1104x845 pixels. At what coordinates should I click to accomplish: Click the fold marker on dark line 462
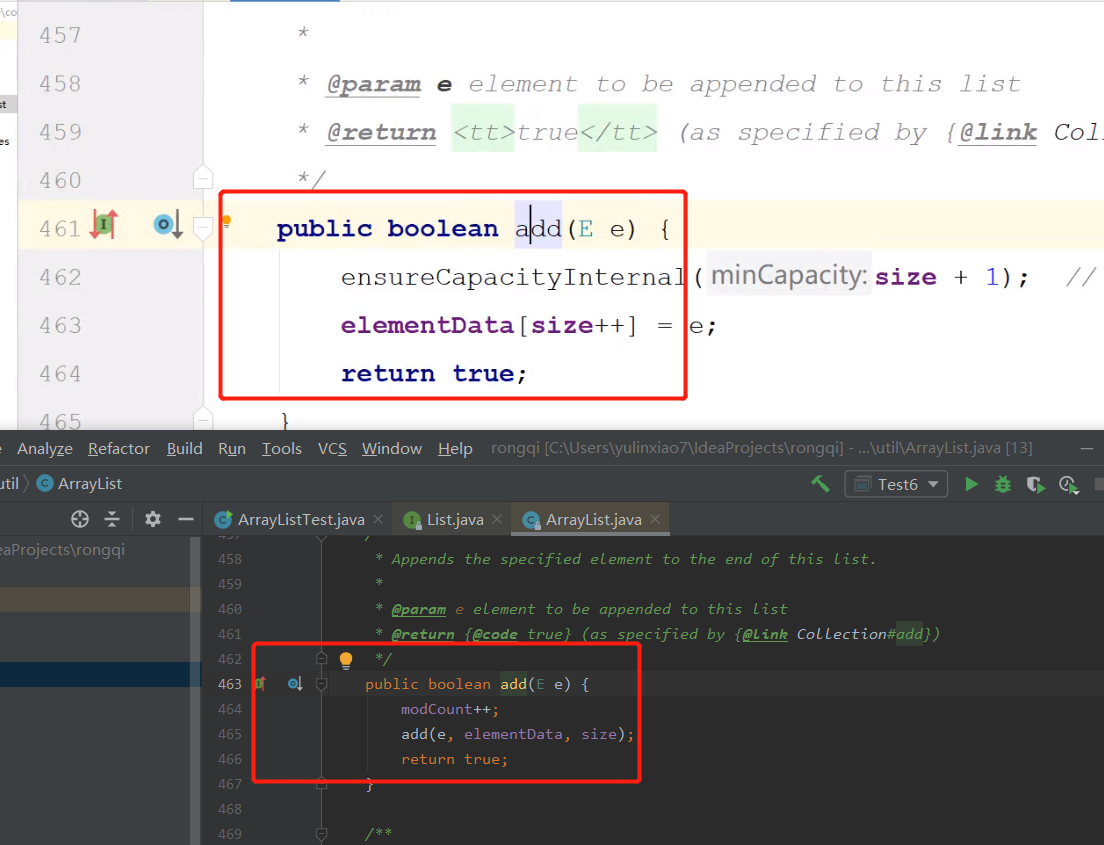click(322, 658)
